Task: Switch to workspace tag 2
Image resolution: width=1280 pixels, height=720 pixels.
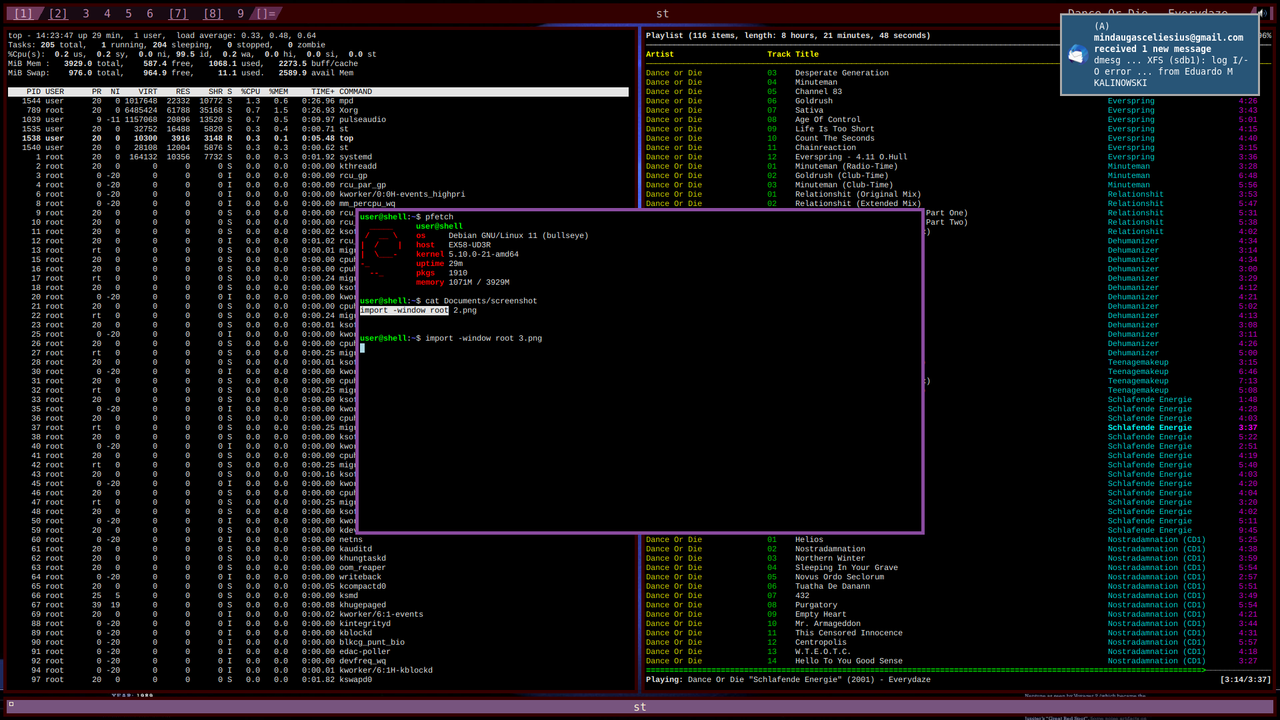Action: pyautogui.click(x=58, y=14)
